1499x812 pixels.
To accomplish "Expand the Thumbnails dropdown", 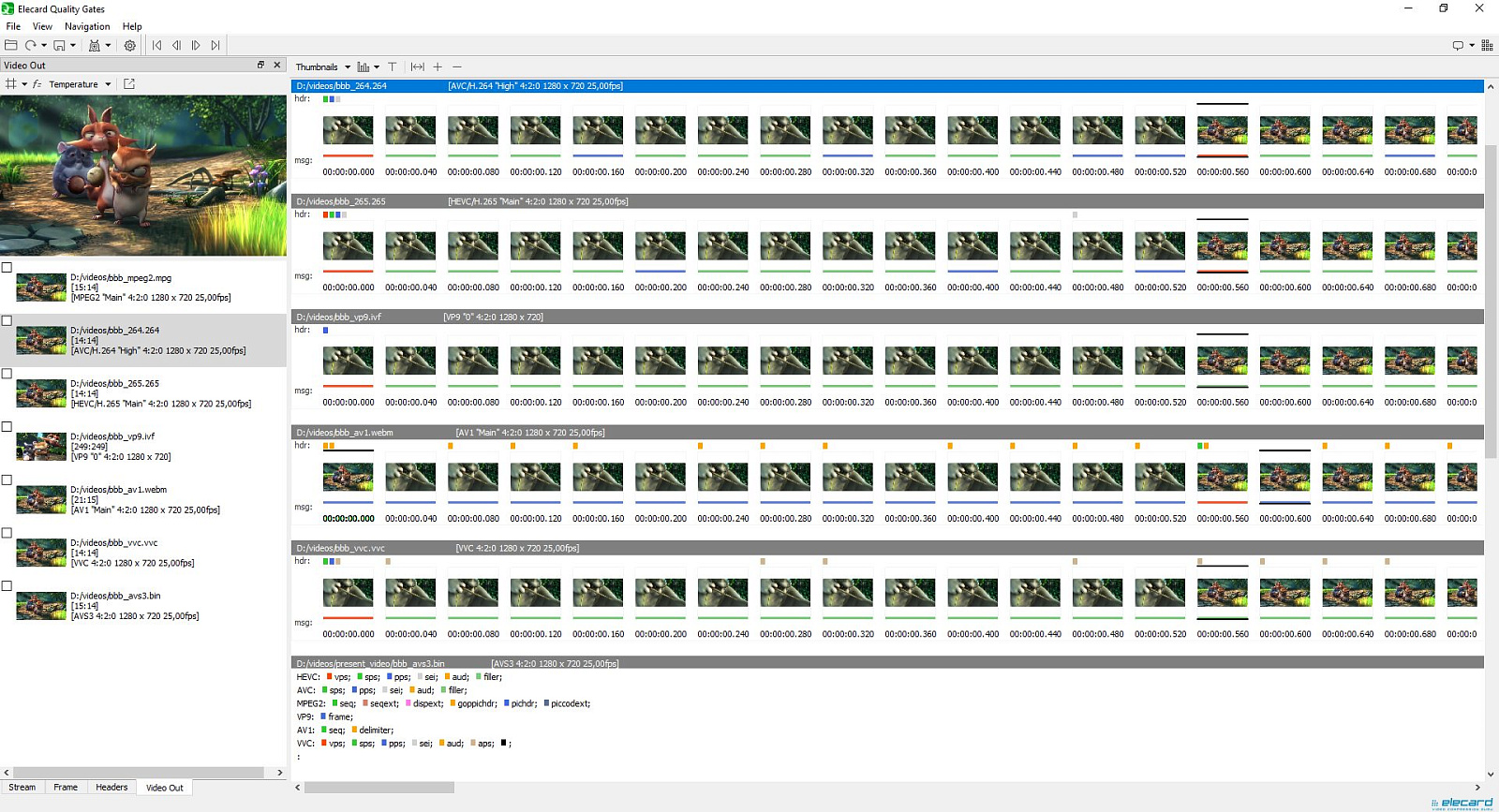I will point(323,66).
